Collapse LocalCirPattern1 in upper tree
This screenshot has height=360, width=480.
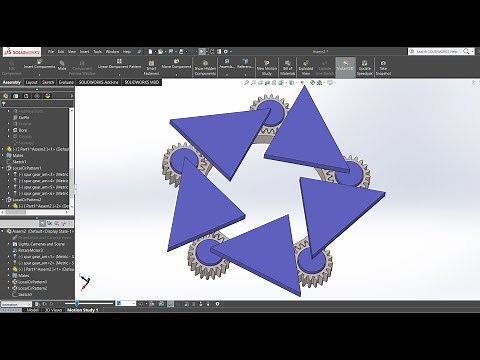click(x=3, y=168)
